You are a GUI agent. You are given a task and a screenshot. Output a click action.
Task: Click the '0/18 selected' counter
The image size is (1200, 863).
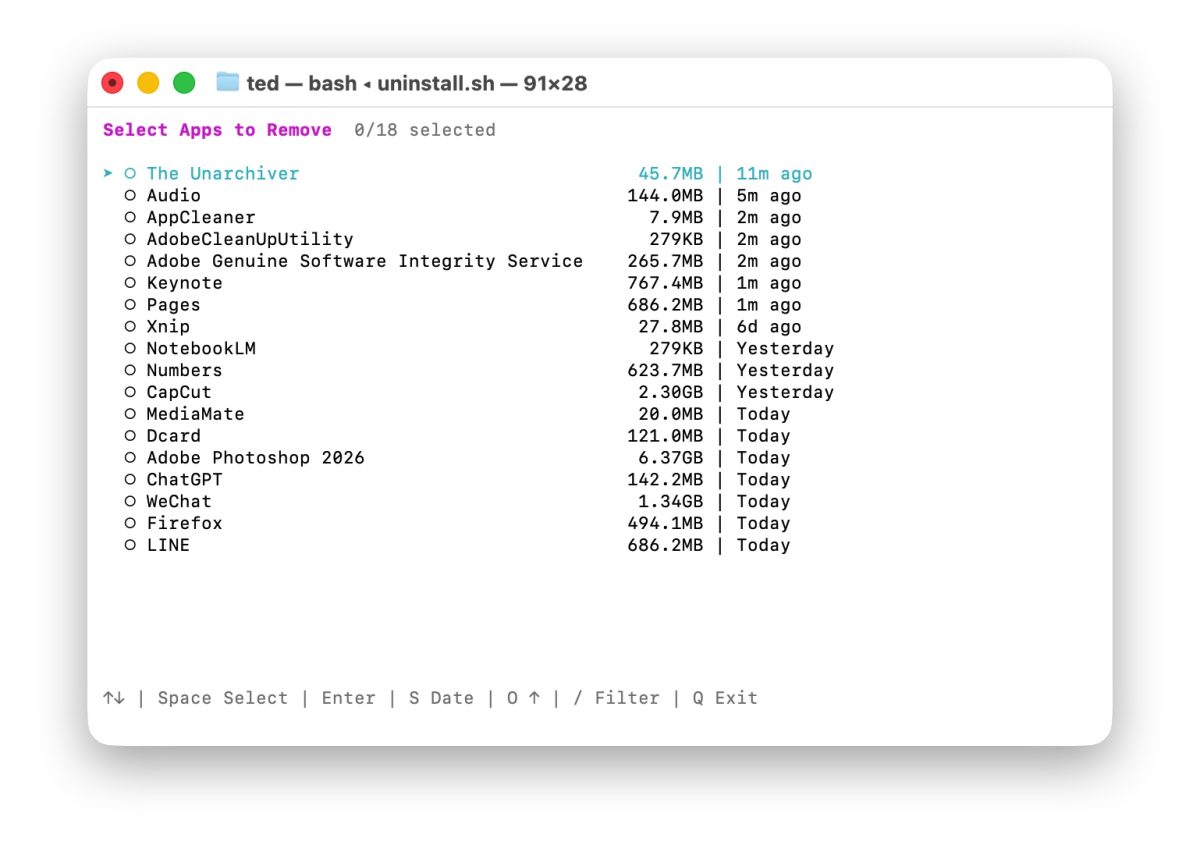[424, 130]
